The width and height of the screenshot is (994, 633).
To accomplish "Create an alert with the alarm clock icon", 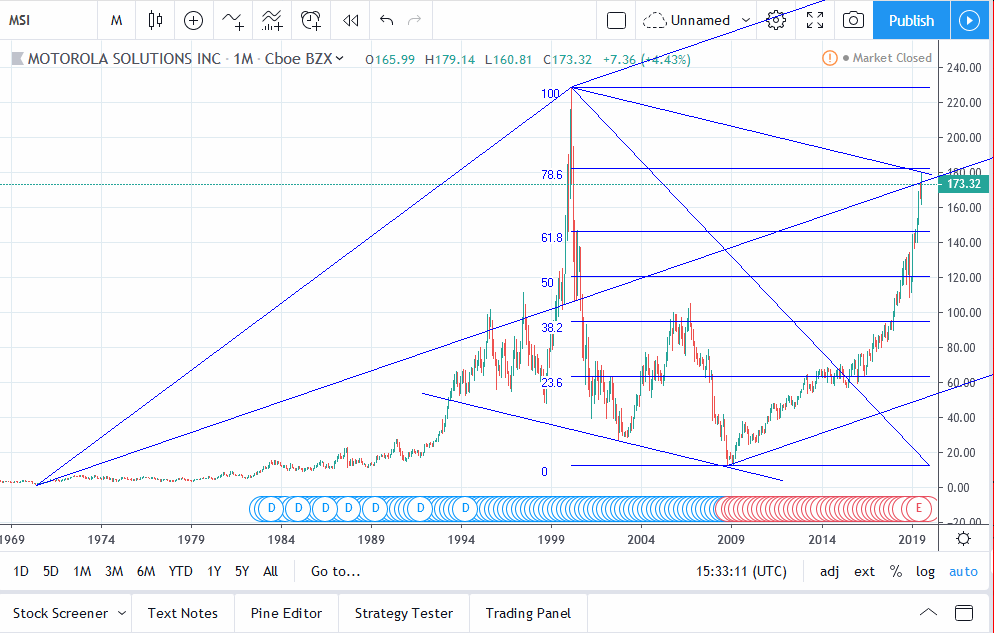I will (x=312, y=20).
